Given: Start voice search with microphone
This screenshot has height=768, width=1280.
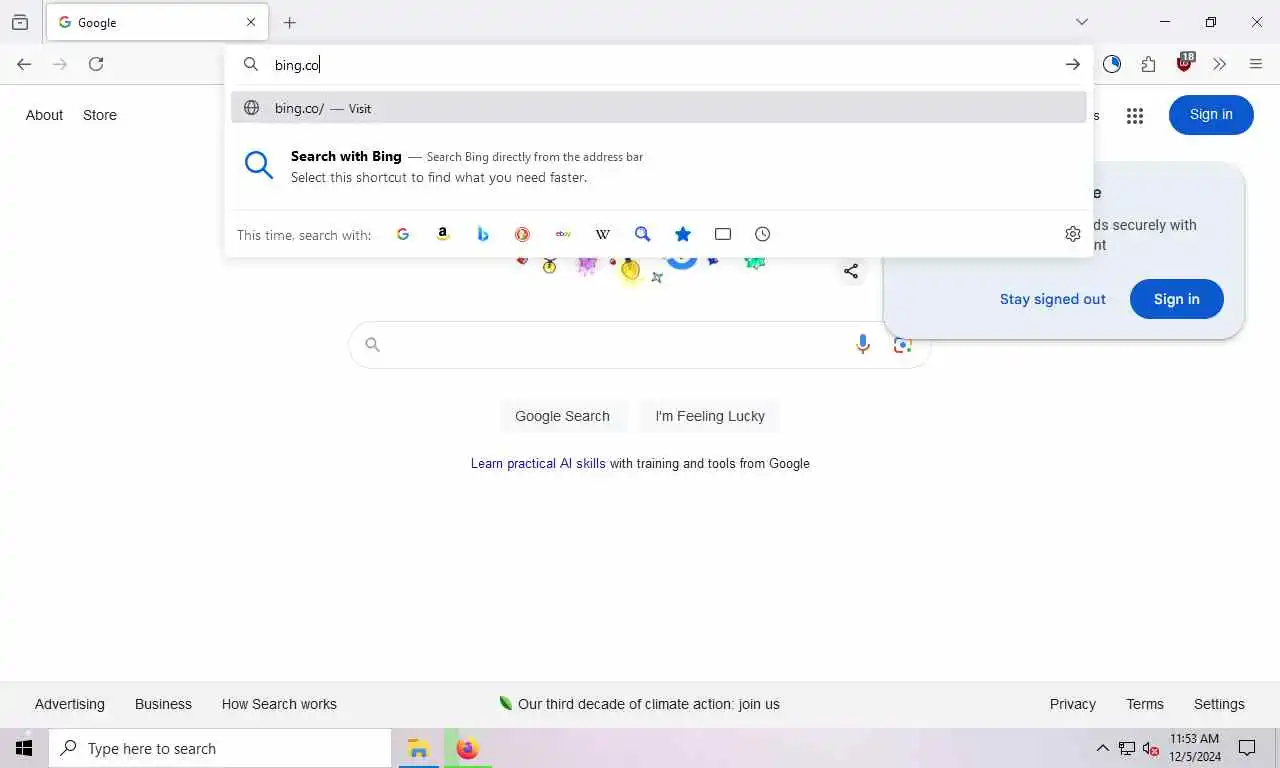Looking at the screenshot, I should point(862,345).
